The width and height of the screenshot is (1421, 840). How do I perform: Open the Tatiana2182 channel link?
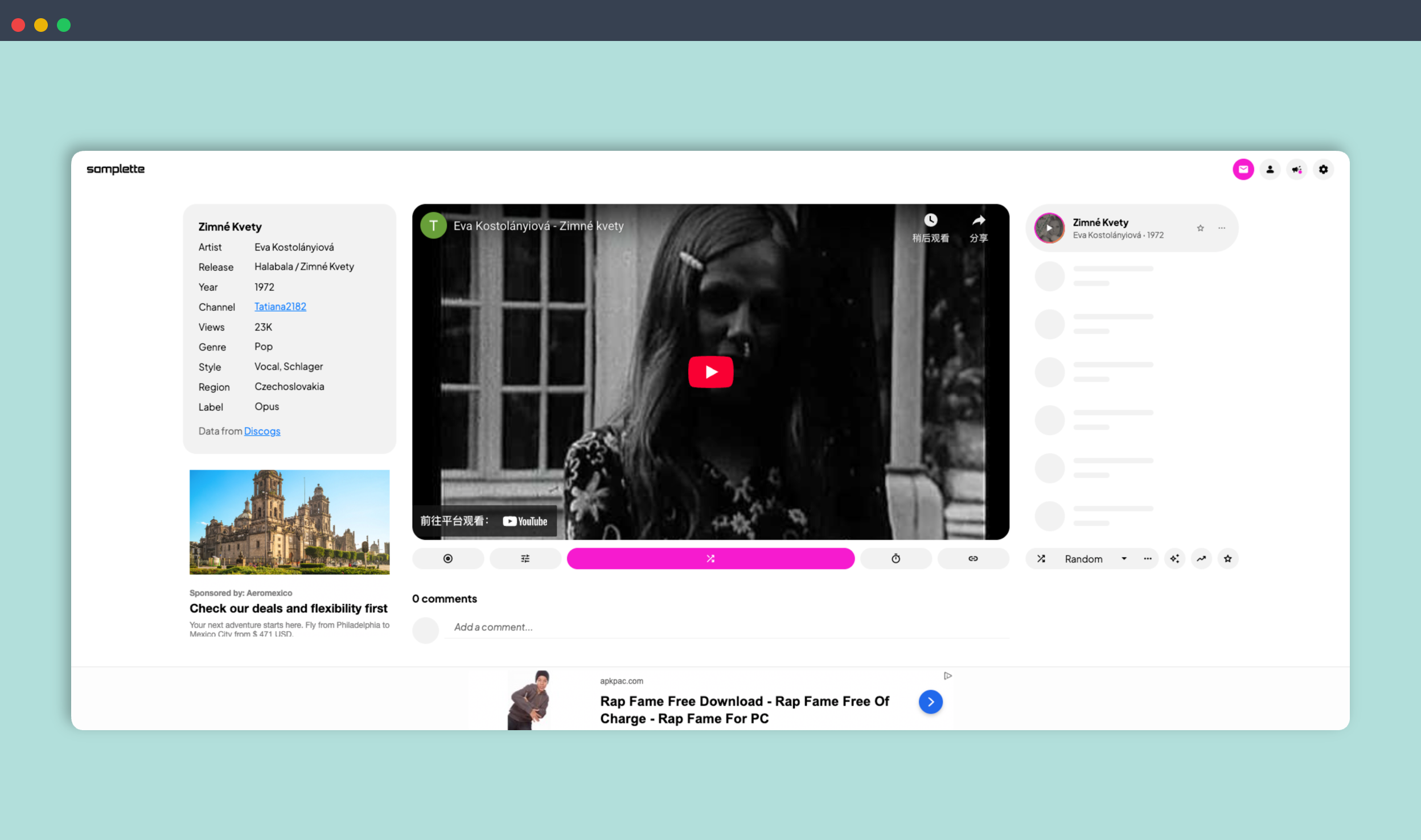pos(280,306)
